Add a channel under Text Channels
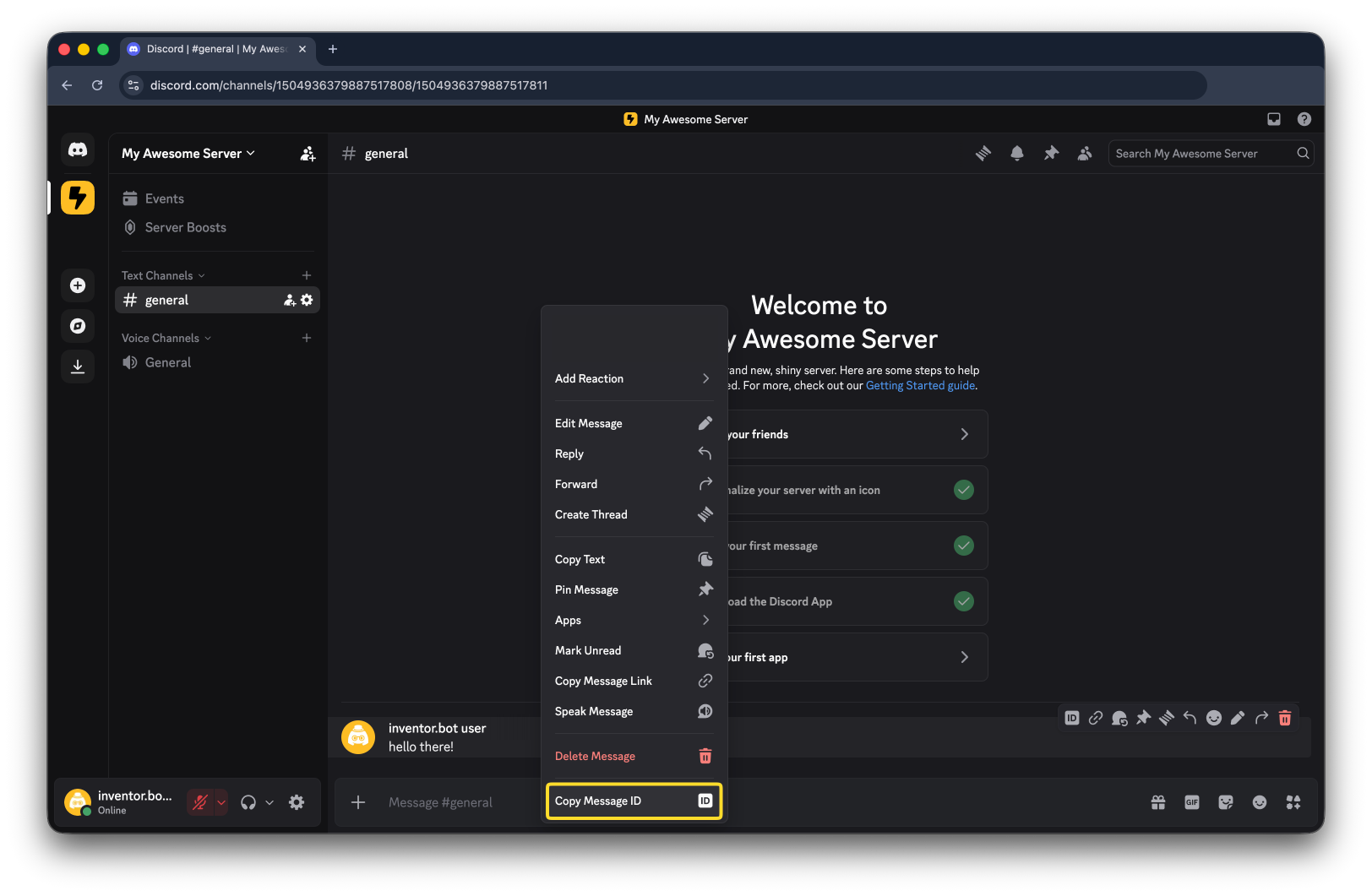This screenshot has height=896, width=1372. tap(307, 275)
